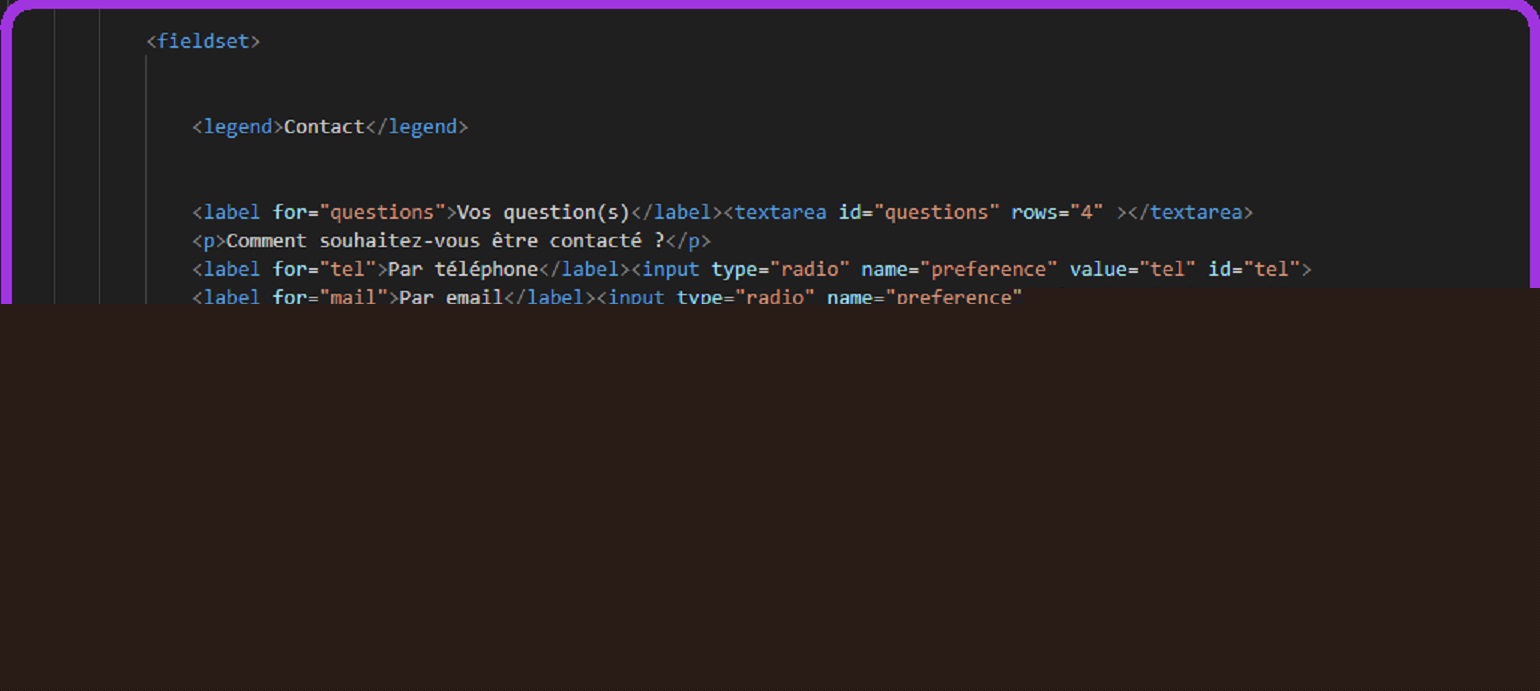Place cursor on the word Contact in legend
This screenshot has width=1540, height=691.
click(x=324, y=127)
